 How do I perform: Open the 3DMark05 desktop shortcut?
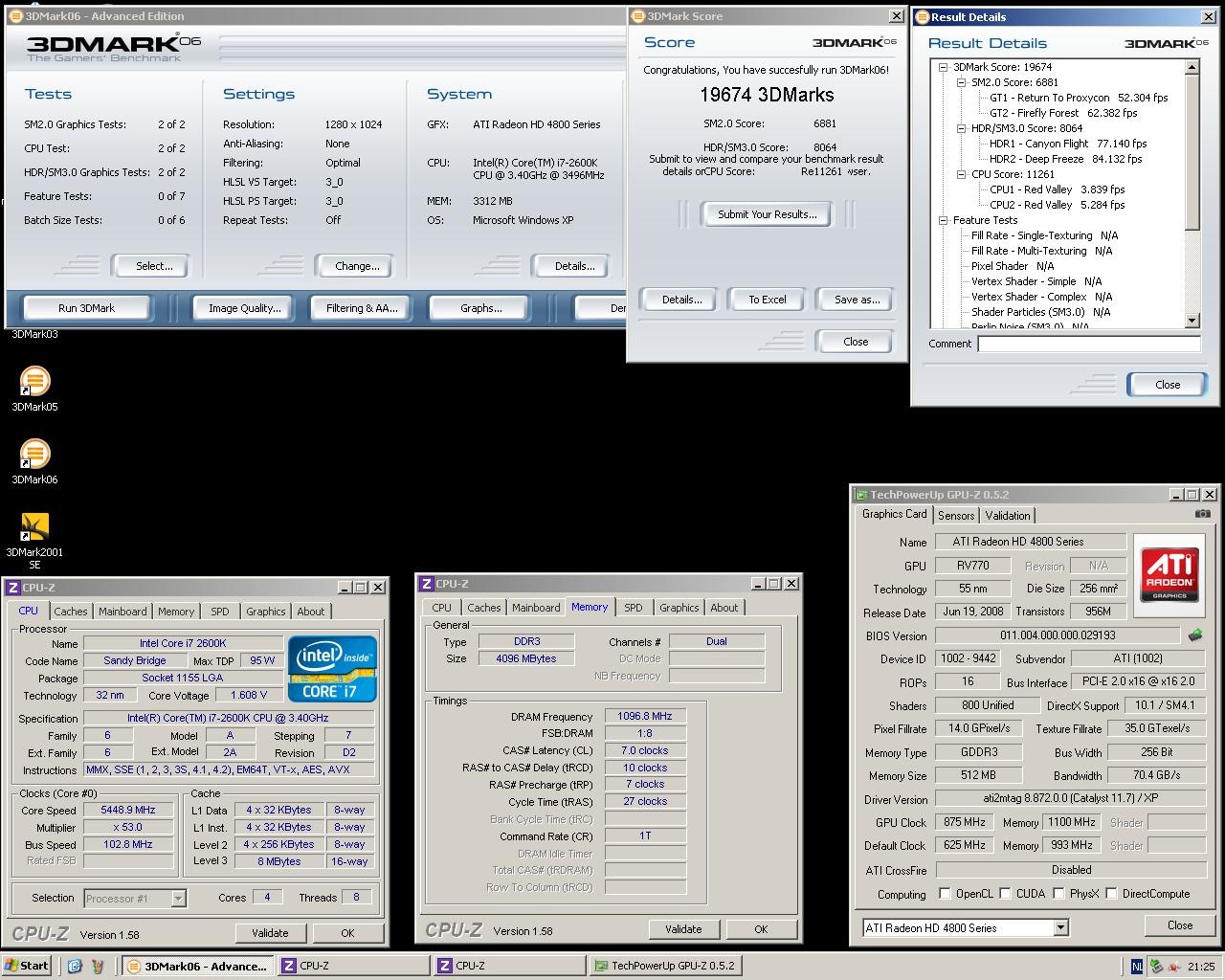click(x=34, y=382)
